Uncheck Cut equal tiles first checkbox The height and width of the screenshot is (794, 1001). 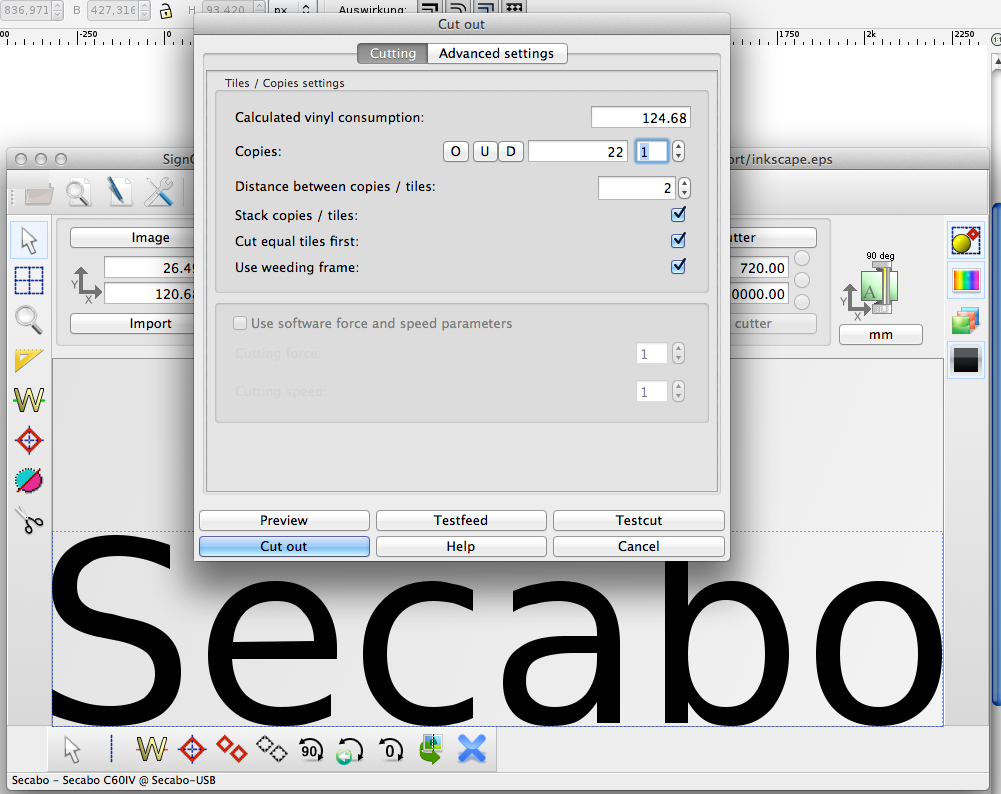point(679,241)
